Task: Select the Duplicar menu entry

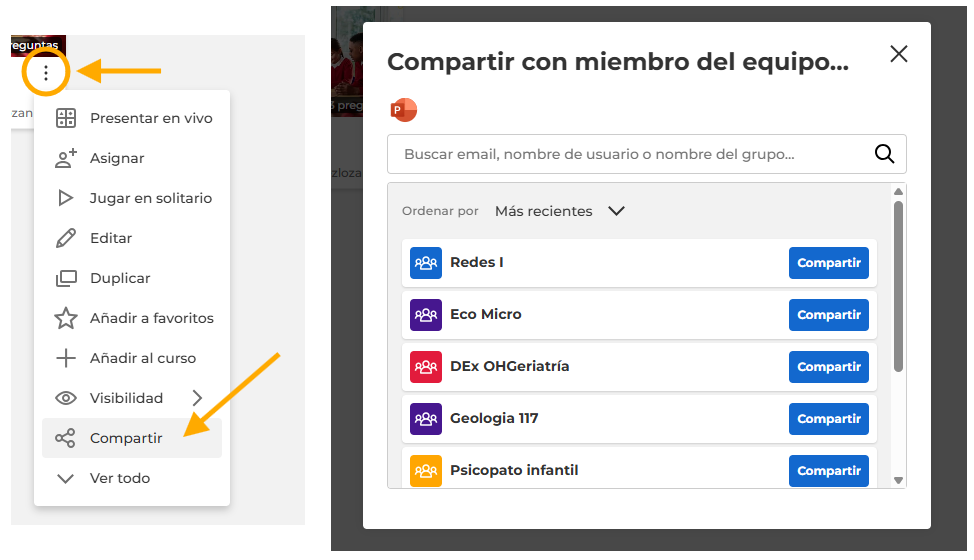Action: 120,278
